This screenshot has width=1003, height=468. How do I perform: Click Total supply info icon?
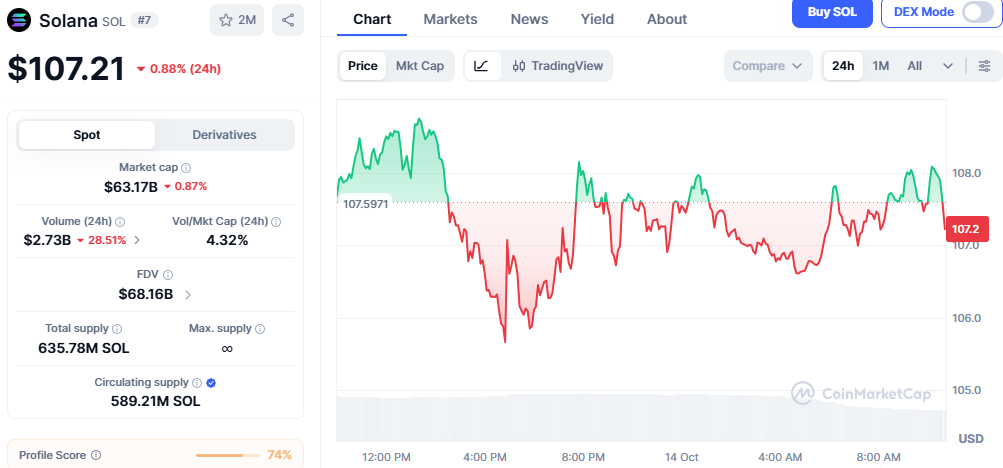point(117,329)
